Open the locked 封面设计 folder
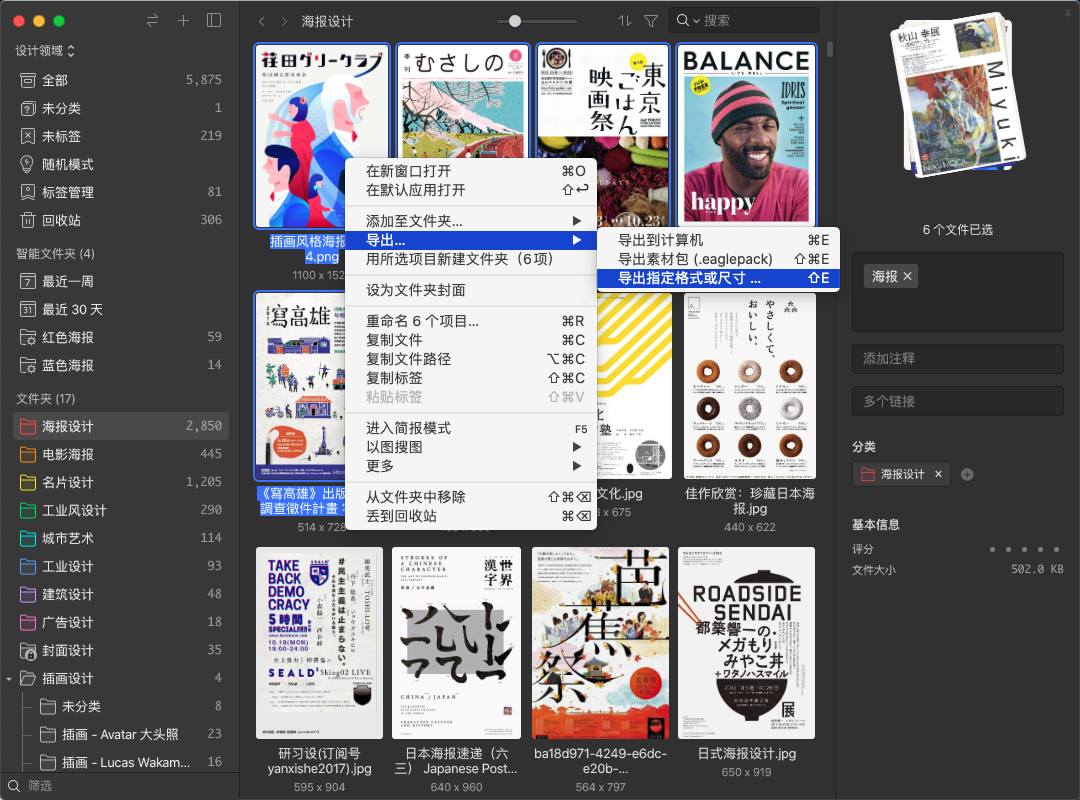This screenshot has width=1080, height=800. point(121,650)
